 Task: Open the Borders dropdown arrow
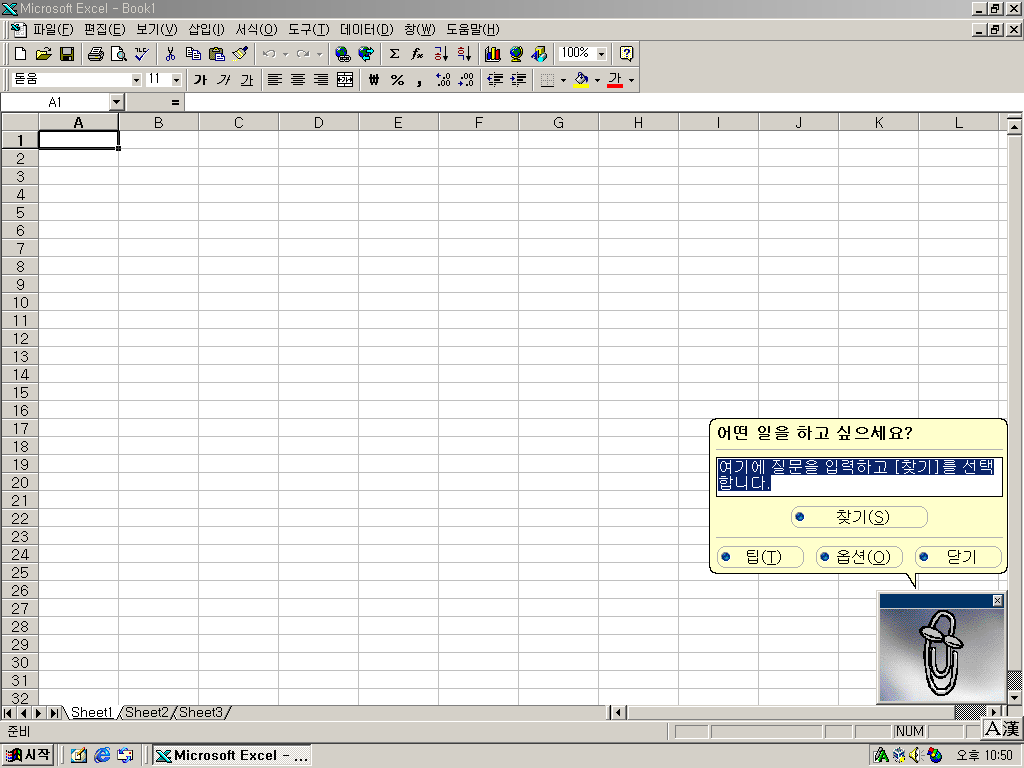pyautogui.click(x=563, y=80)
